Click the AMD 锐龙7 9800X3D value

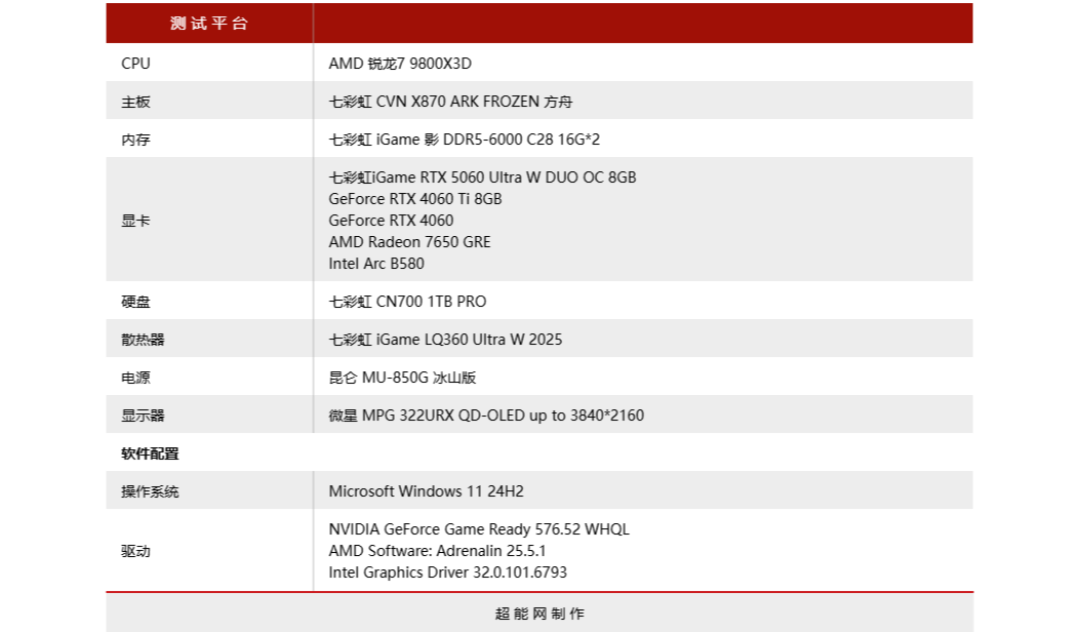point(400,63)
